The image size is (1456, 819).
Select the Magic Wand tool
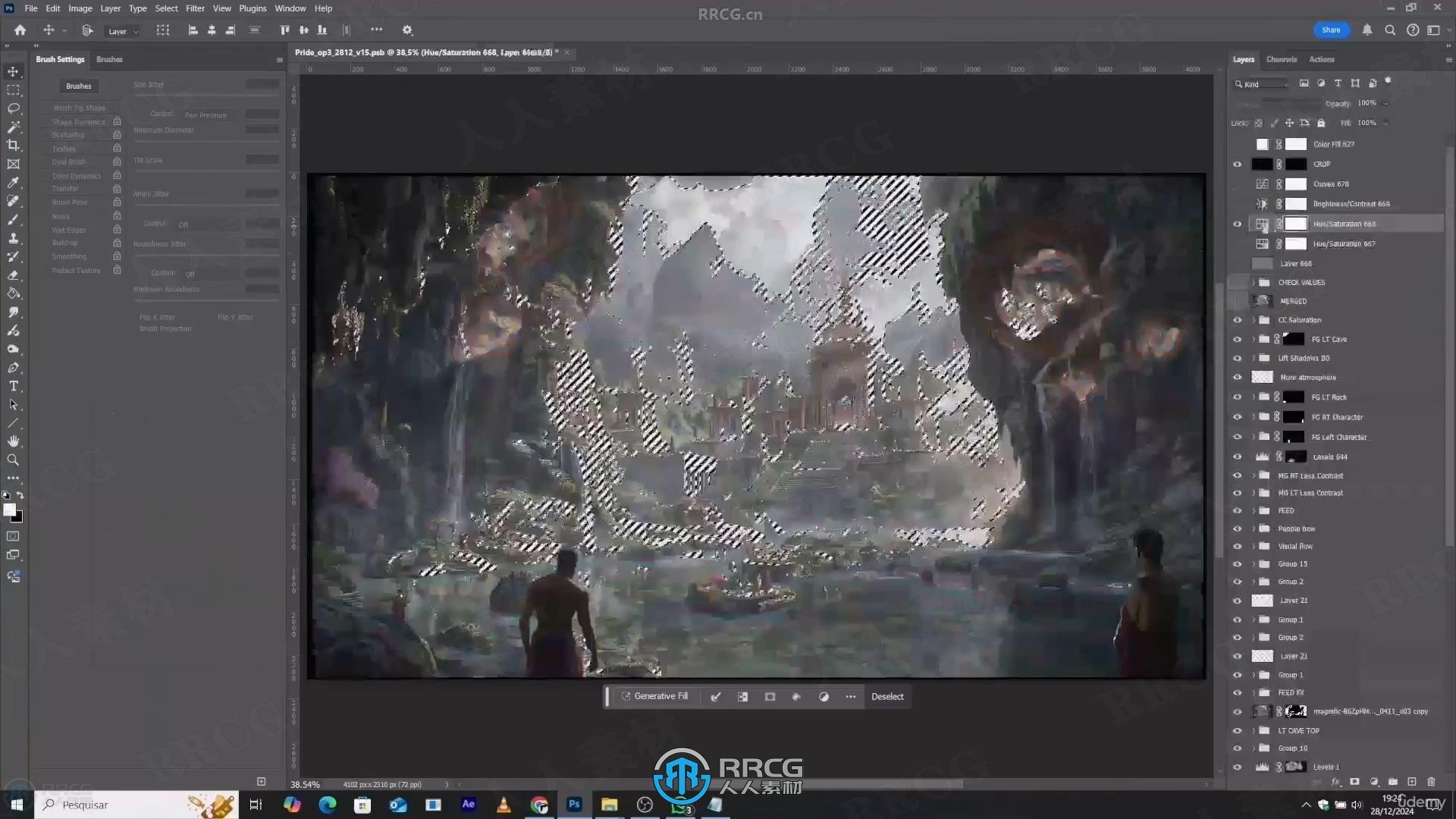[13, 127]
